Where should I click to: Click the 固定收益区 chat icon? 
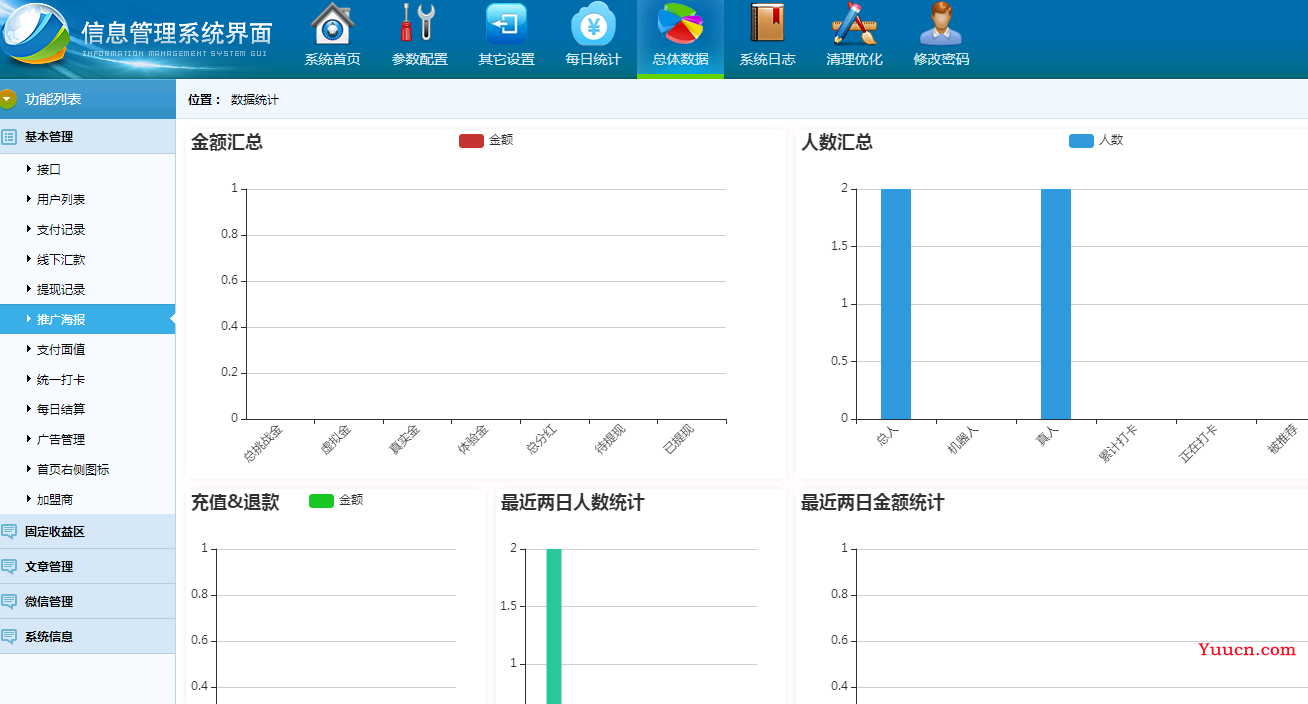9,531
